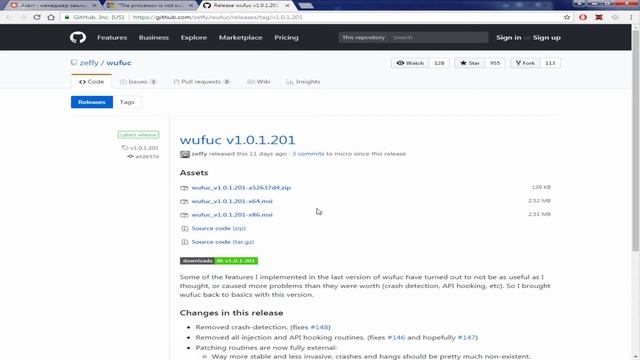Click the browser address bar URL

coord(218,17)
